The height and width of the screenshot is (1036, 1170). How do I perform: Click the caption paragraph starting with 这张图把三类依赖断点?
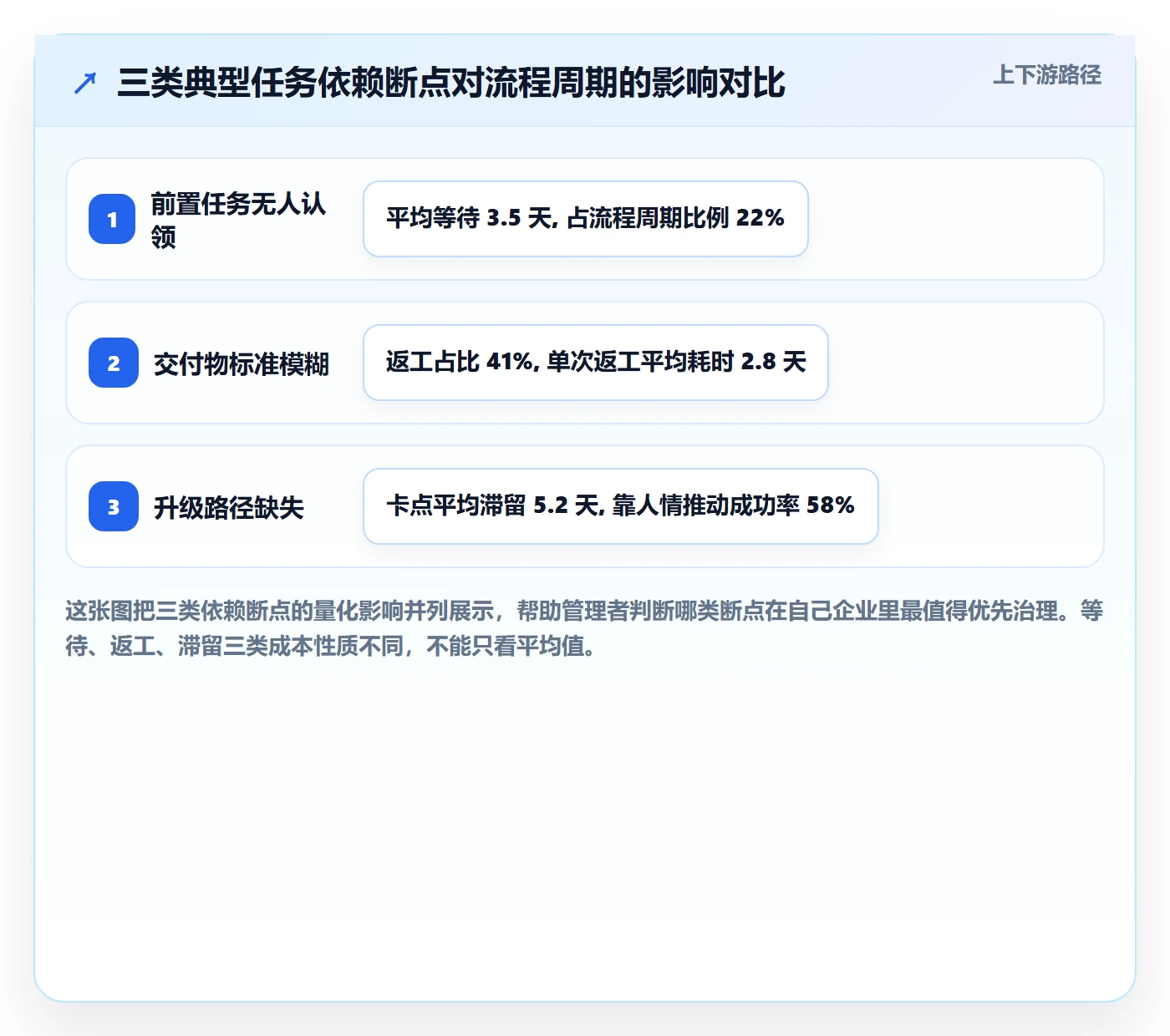584,628
